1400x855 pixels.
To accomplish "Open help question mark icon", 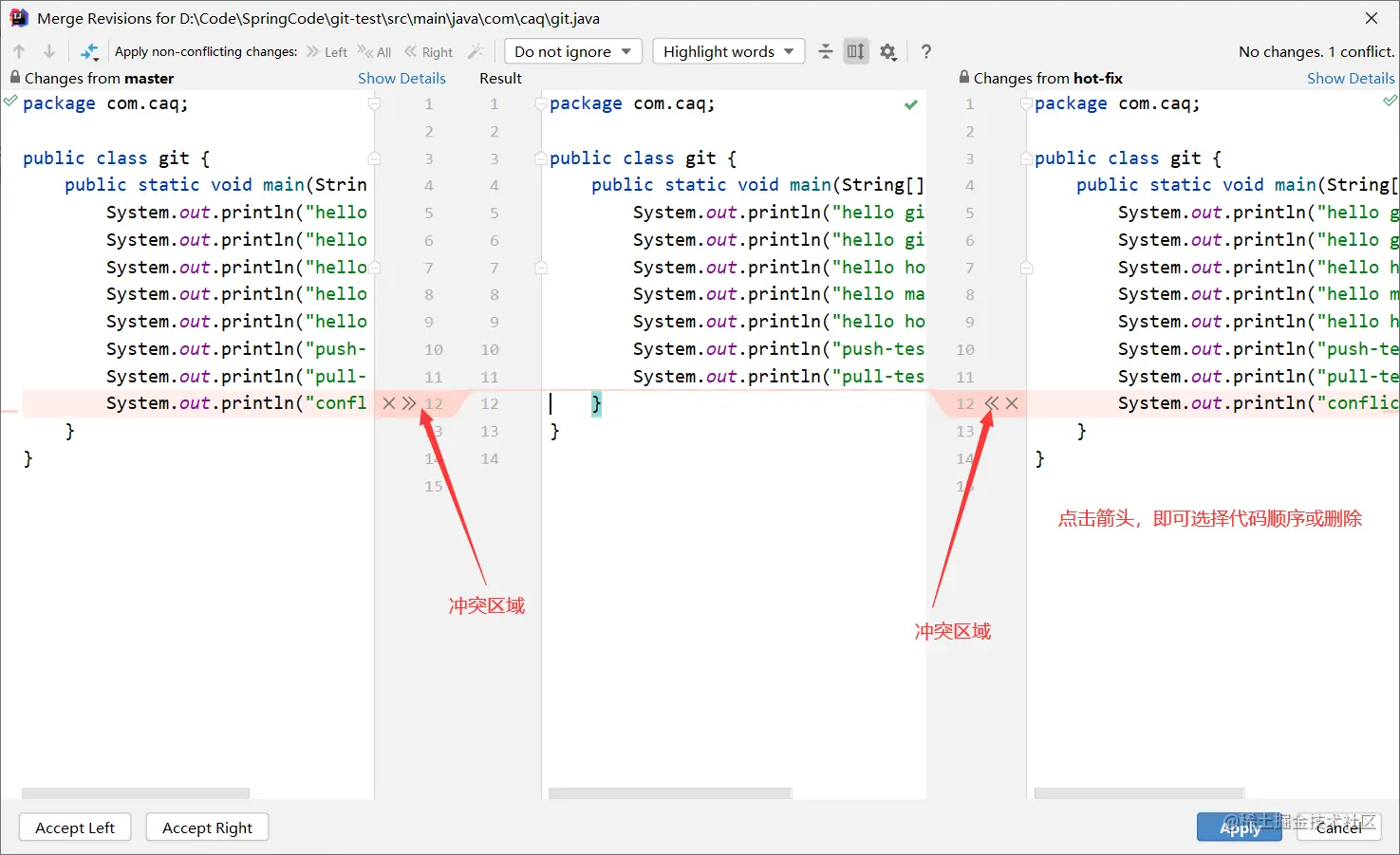I will pyautogui.click(x=926, y=51).
